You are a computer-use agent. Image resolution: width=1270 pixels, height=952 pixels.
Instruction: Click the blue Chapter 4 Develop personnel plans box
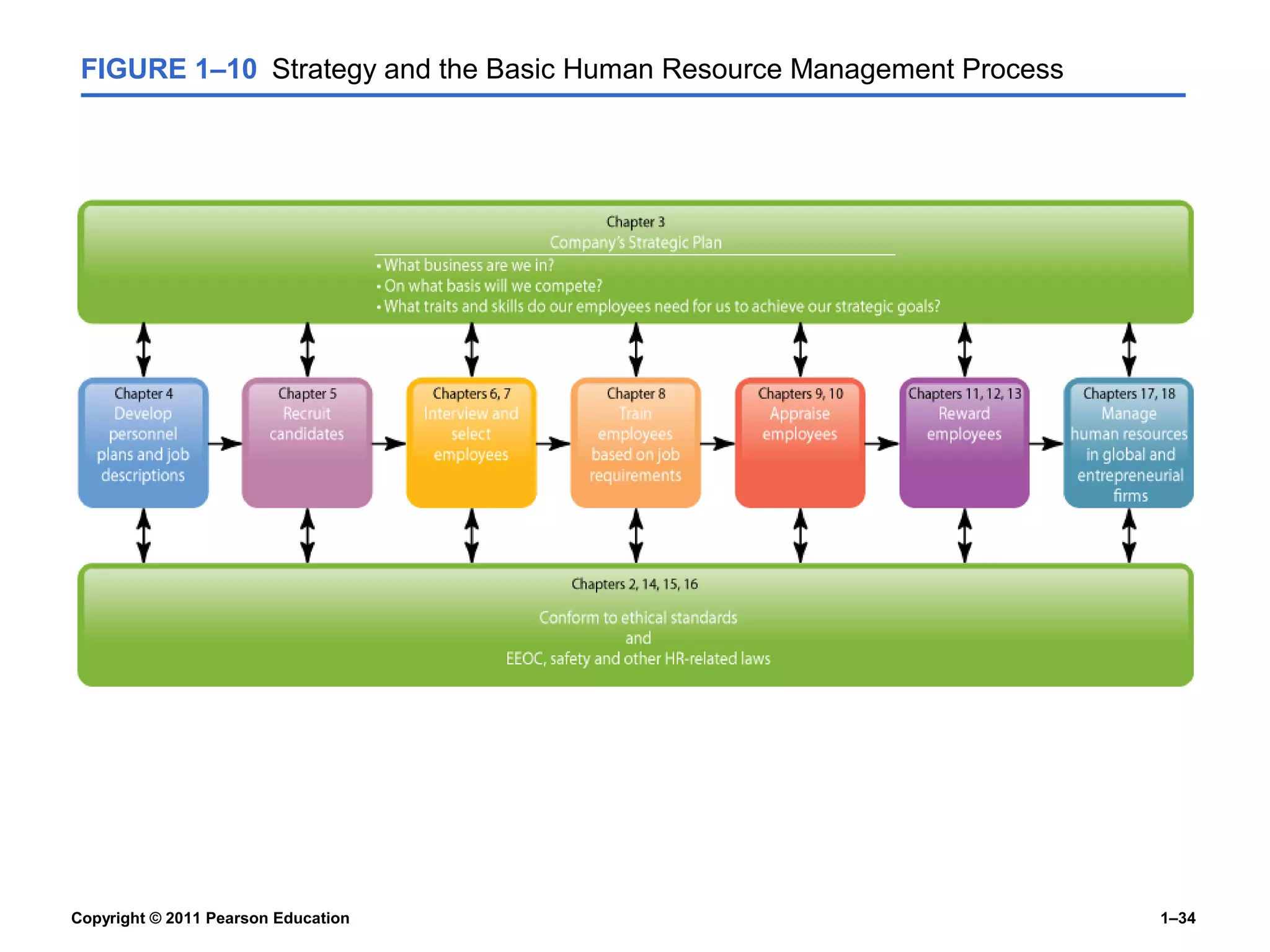click(x=143, y=443)
